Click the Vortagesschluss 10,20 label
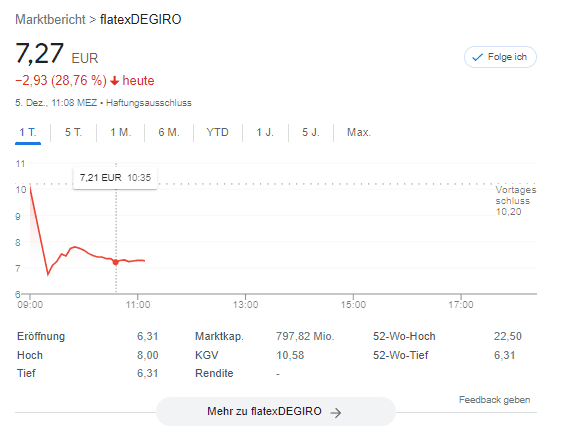 (515, 201)
